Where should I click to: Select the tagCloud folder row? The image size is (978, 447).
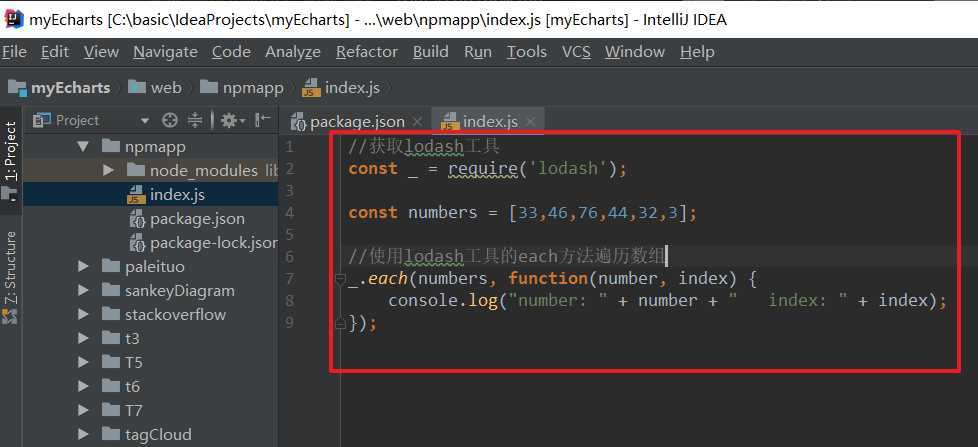click(151, 434)
